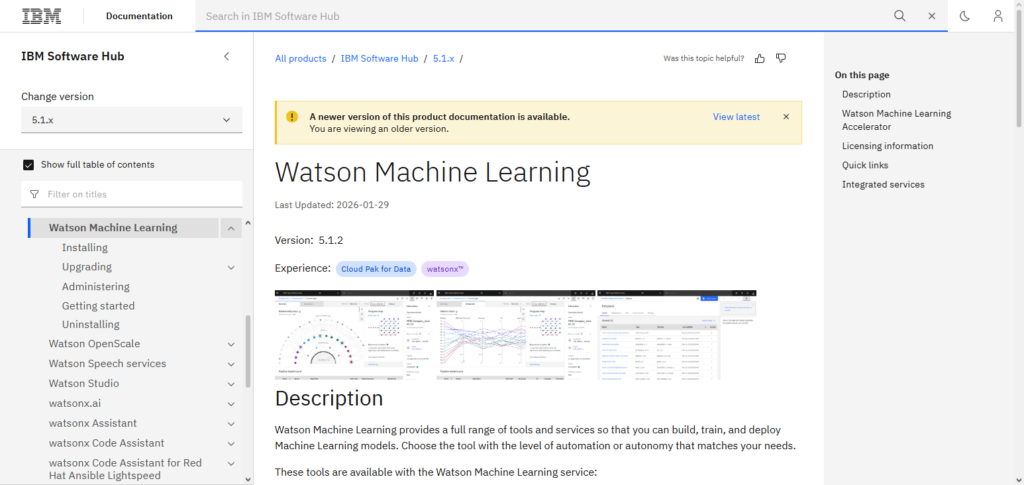
Task: Select Watson Machine Learning tree item
Action: click(113, 228)
